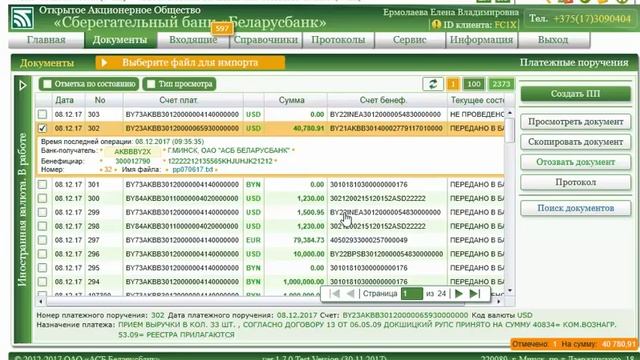Open the Сервис tab
Image resolution: width=640 pixels, height=360 pixels.
click(409, 40)
